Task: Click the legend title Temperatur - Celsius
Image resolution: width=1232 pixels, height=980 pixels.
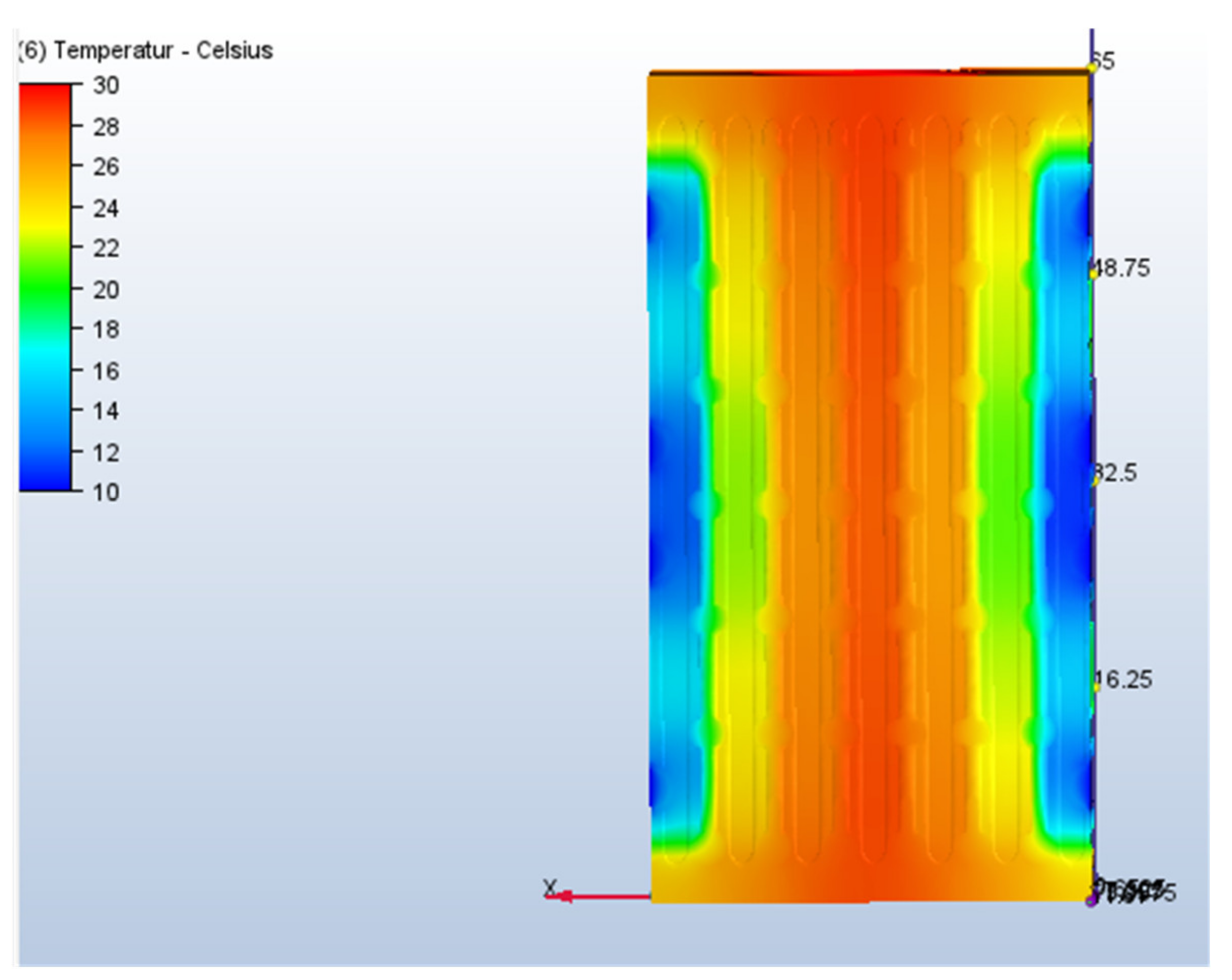Action: point(146,51)
